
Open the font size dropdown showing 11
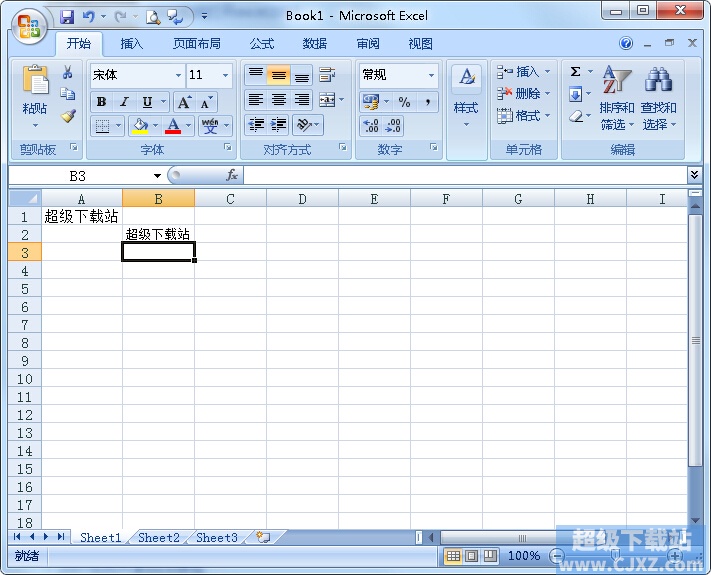pos(225,75)
